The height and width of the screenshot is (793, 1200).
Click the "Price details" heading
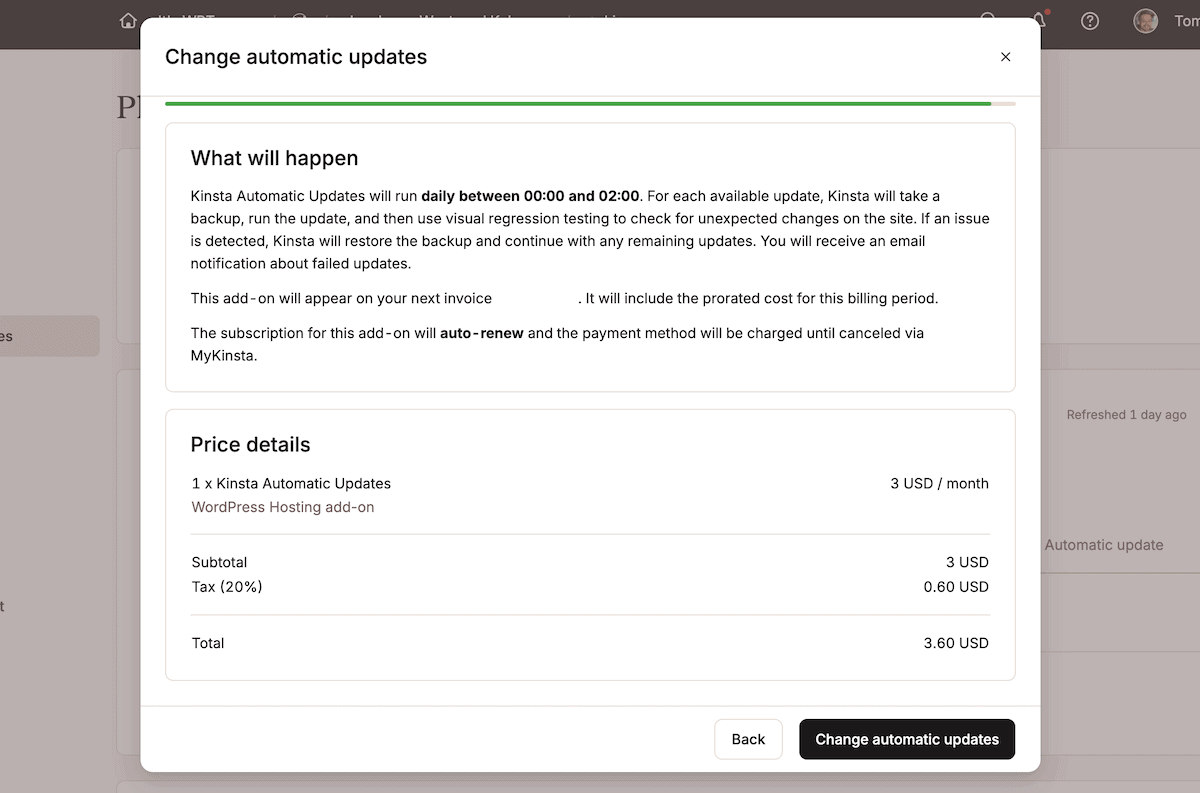click(250, 445)
